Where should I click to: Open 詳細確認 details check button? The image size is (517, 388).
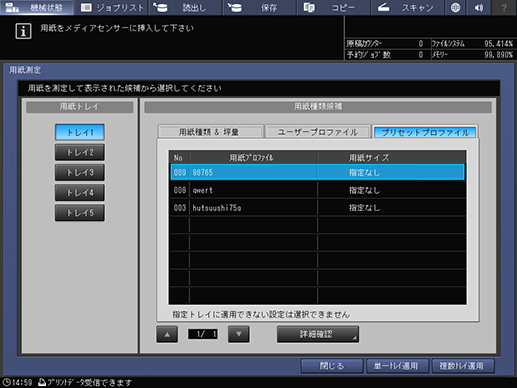318,334
